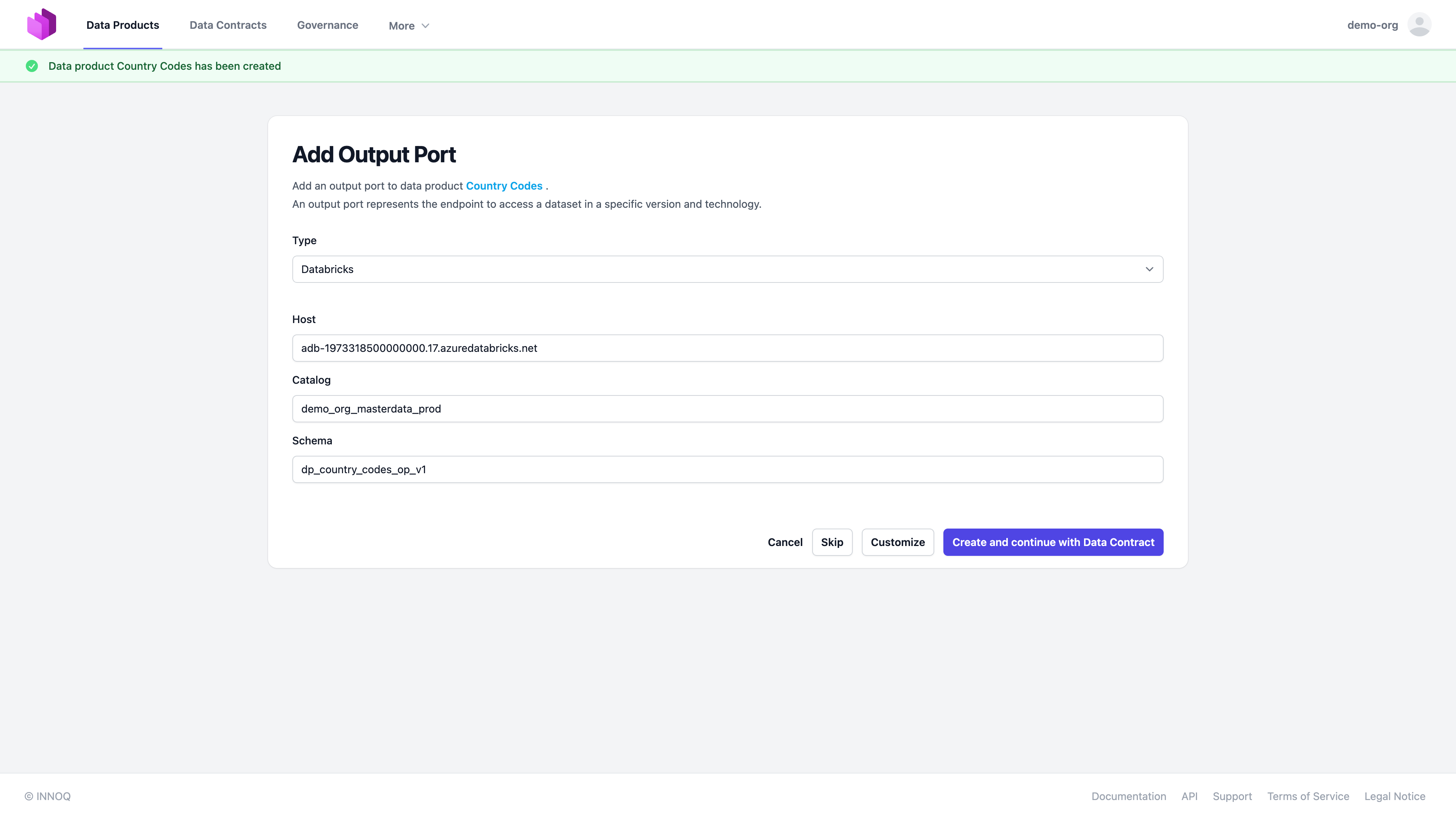Click Create and continue with Data Contract
This screenshot has width=1456, height=819.
click(1053, 542)
